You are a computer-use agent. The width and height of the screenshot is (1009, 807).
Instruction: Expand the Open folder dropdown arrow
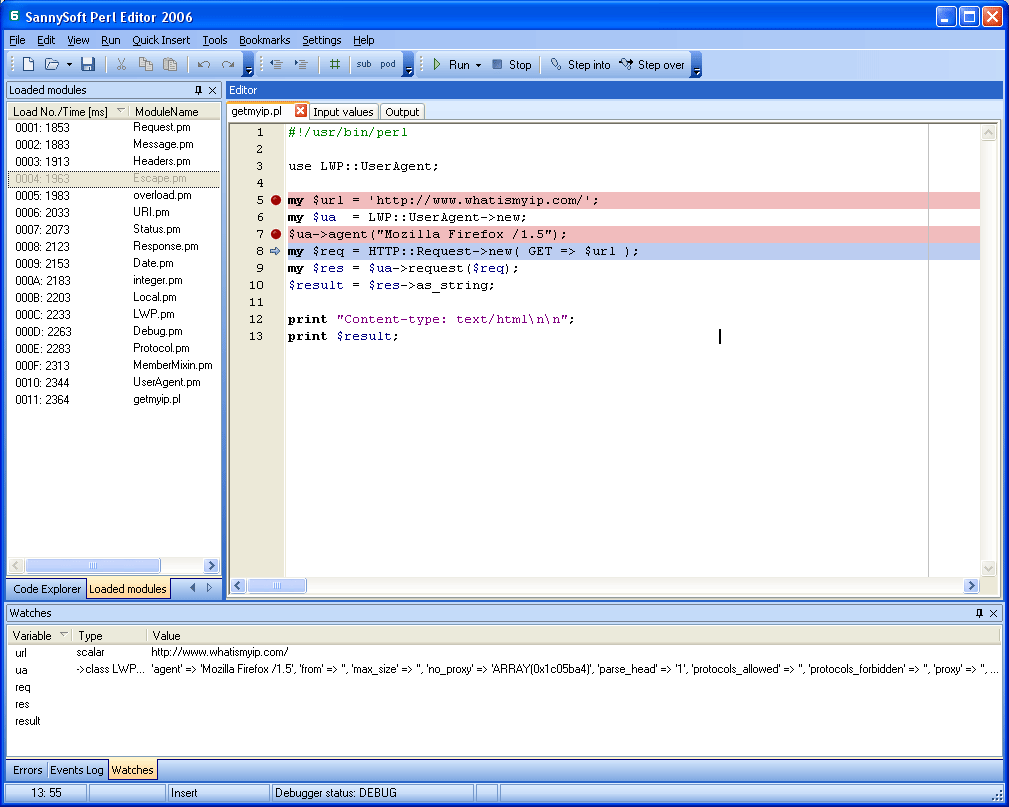click(69, 65)
